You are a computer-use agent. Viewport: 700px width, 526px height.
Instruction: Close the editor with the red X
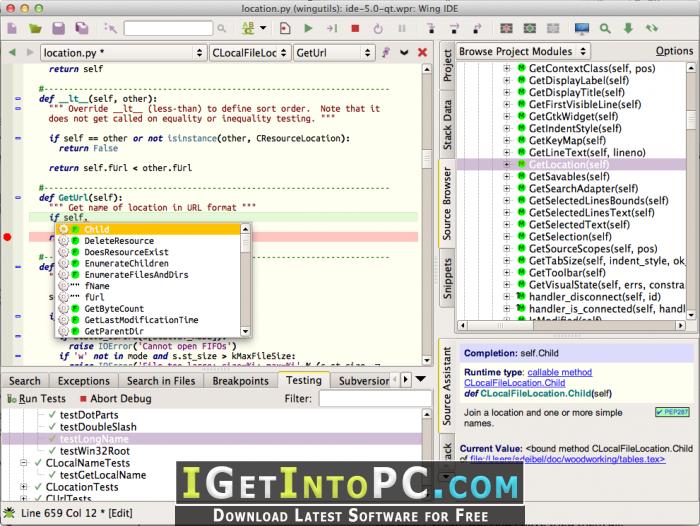point(422,53)
